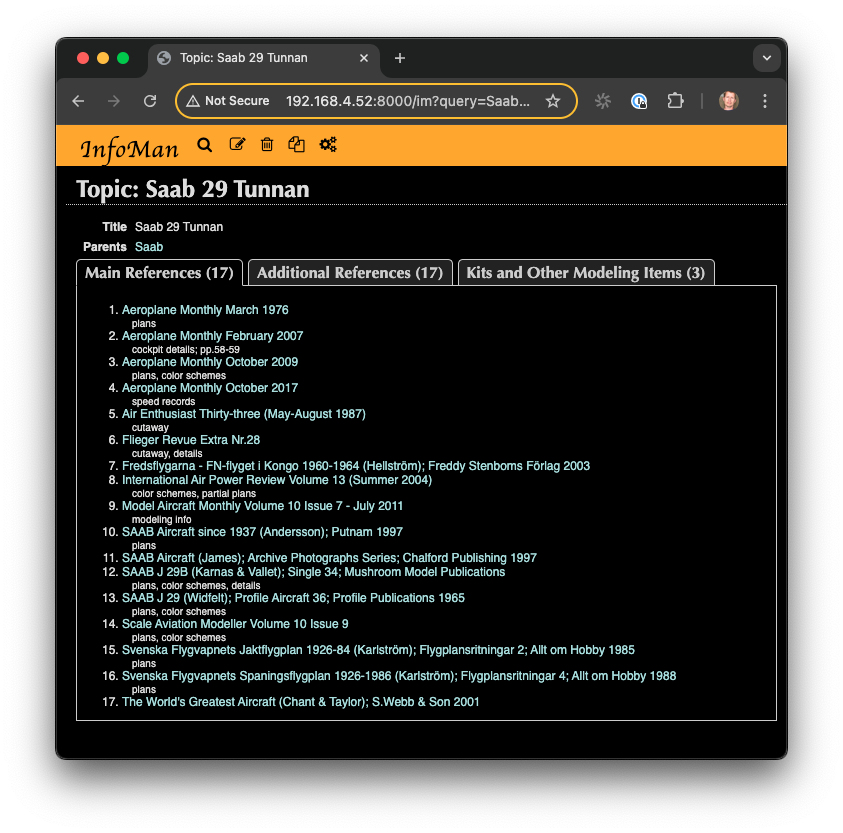Switch to the Additional References tab
This screenshot has height=833, width=843.
pos(350,273)
